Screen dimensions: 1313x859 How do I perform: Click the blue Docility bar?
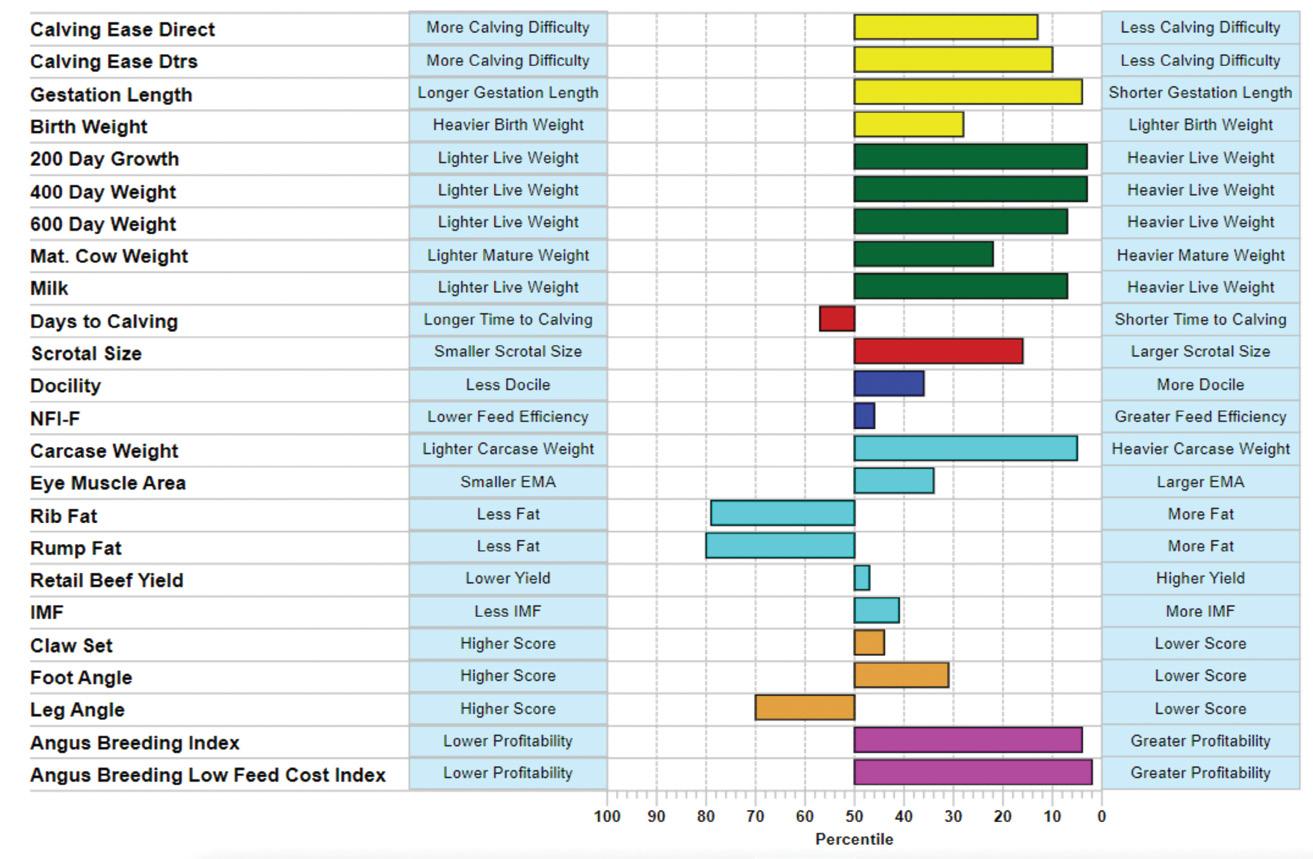click(889, 384)
